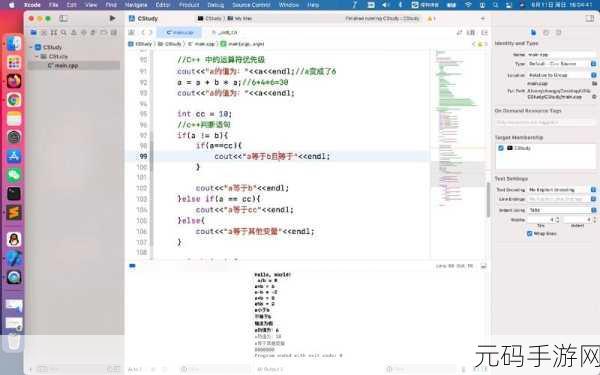Toggle CStudy target membership checkbox
The image size is (600, 375).
tap(501, 148)
